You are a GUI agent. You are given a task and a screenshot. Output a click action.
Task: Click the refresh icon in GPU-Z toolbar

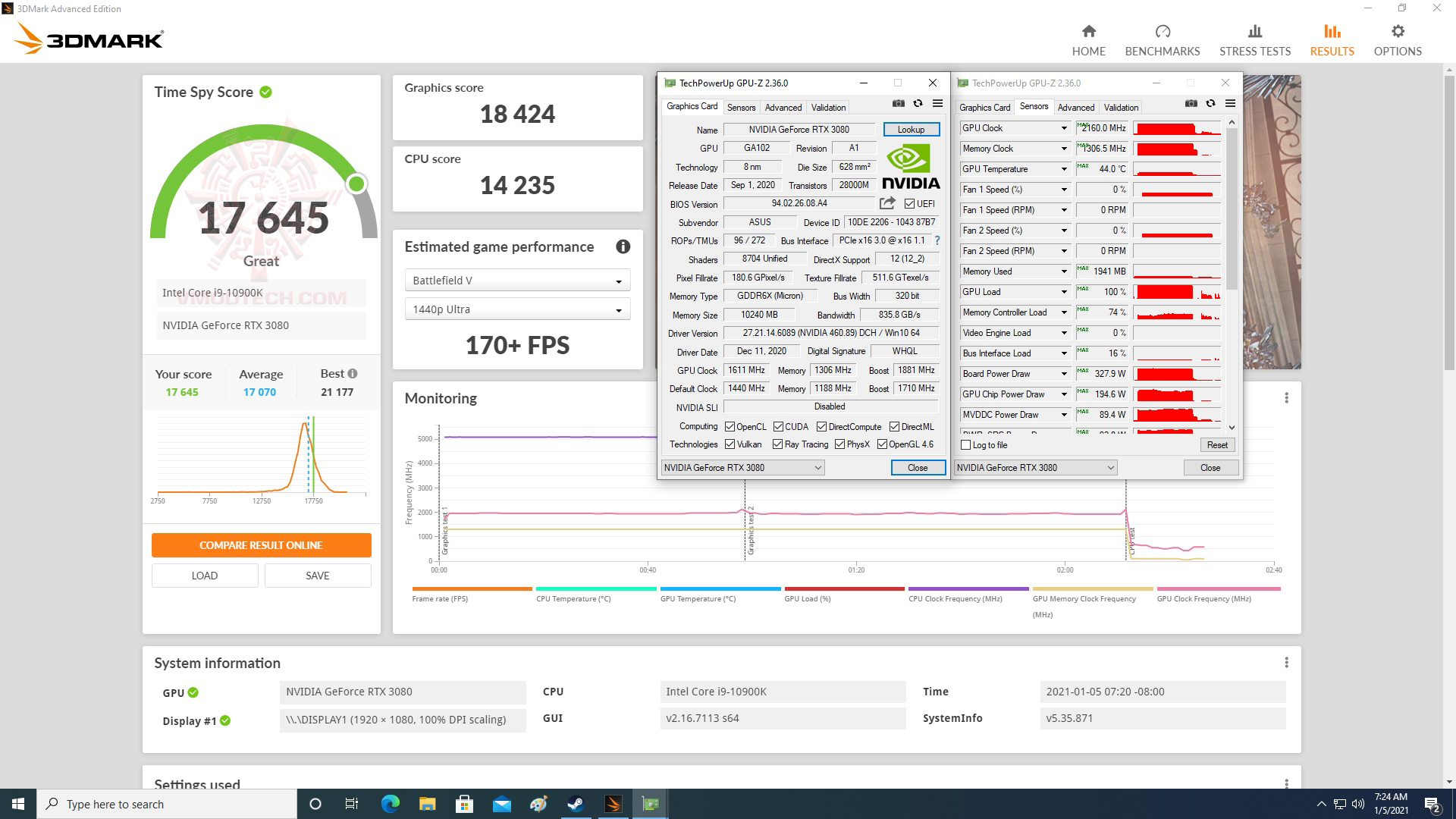pyautogui.click(x=918, y=103)
